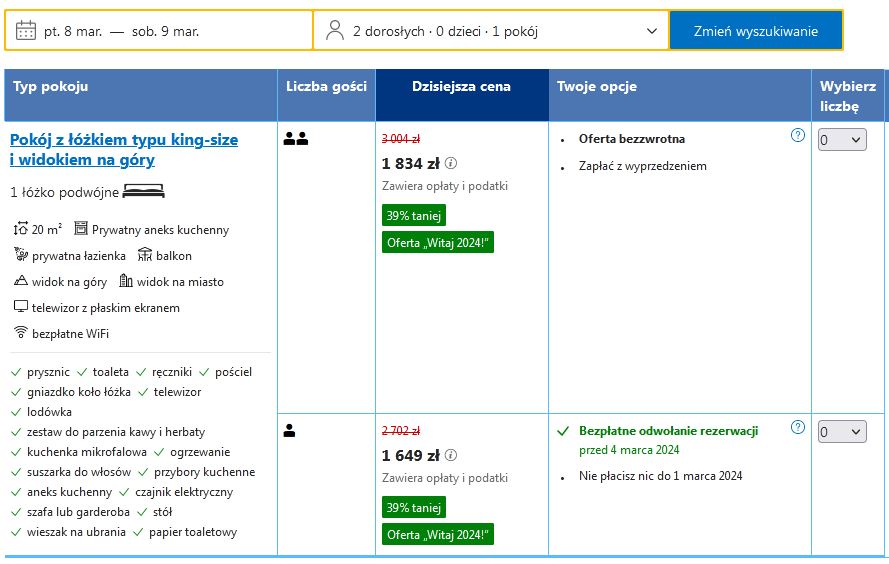Click the person icon in guests field

pos(335,31)
